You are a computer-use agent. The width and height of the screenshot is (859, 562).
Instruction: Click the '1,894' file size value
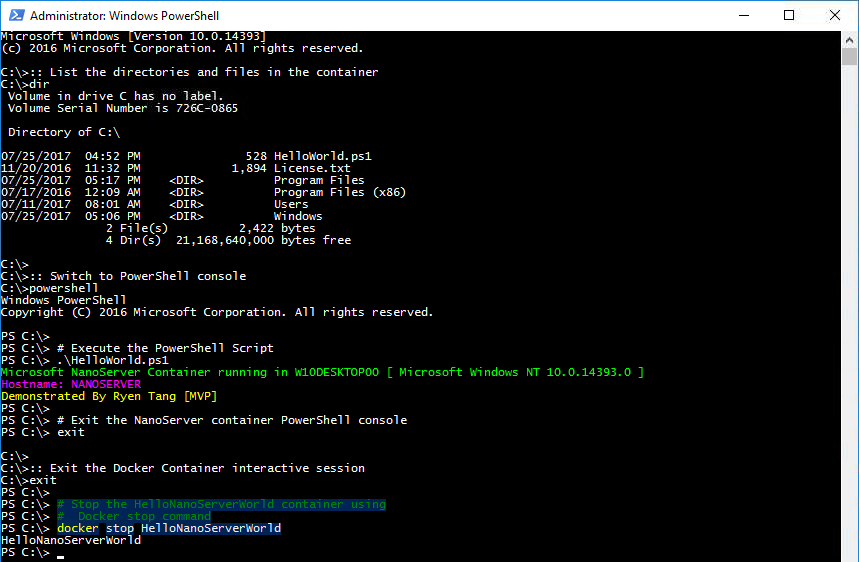[249, 168]
